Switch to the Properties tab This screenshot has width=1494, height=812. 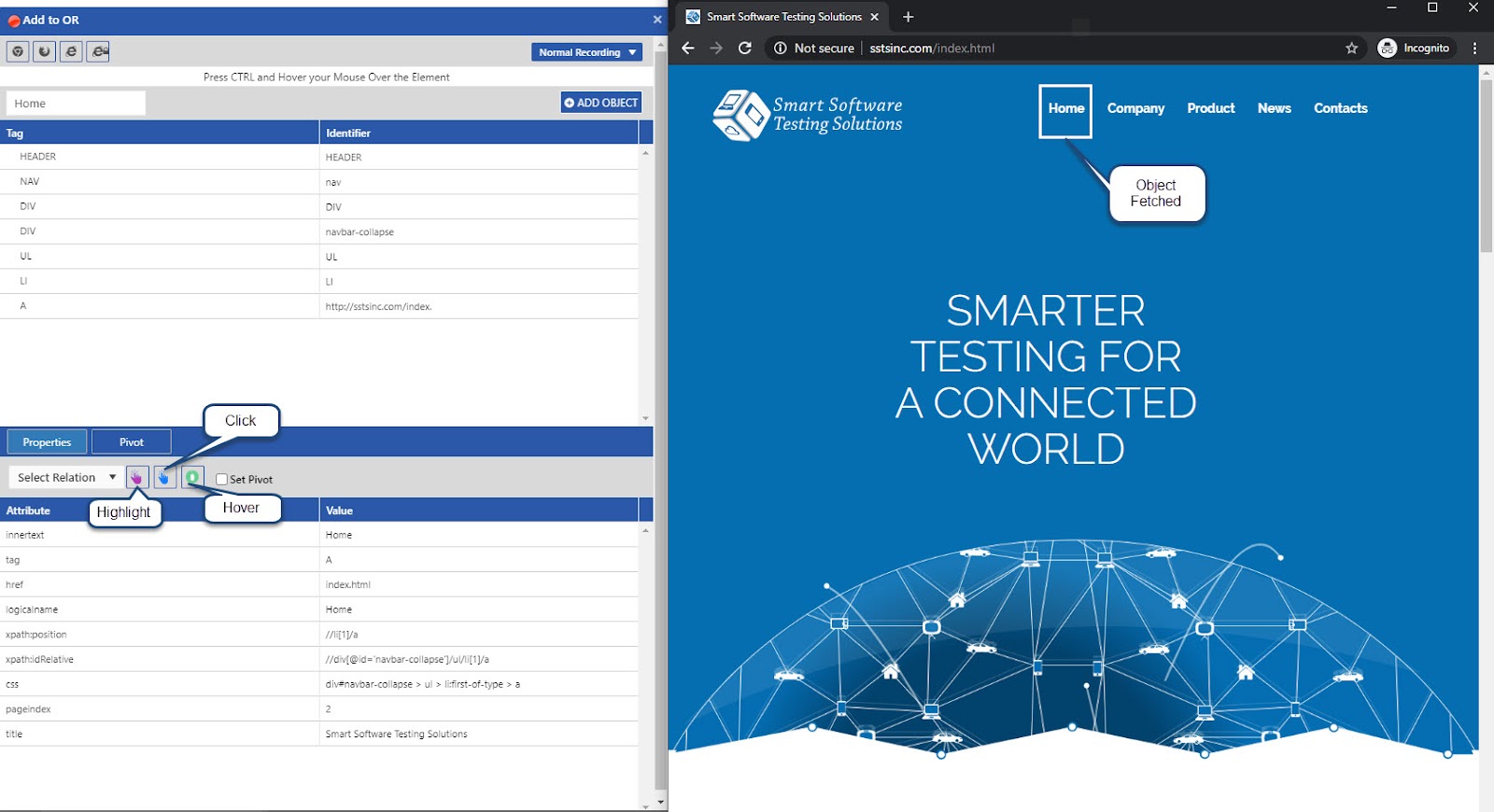coord(47,441)
